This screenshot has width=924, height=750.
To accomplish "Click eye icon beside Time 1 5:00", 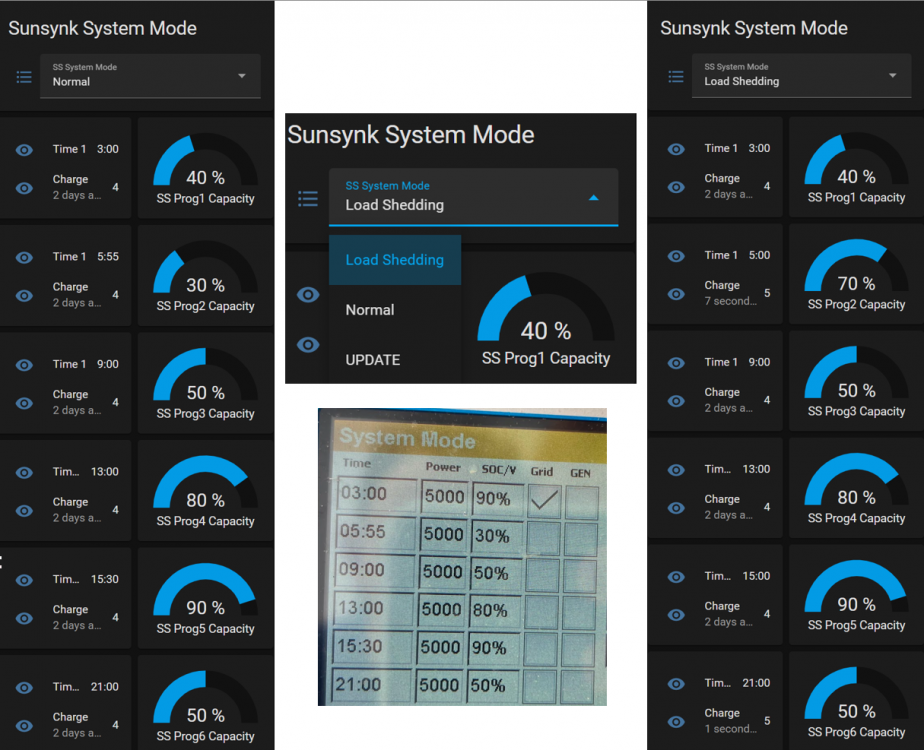I will pos(676,256).
